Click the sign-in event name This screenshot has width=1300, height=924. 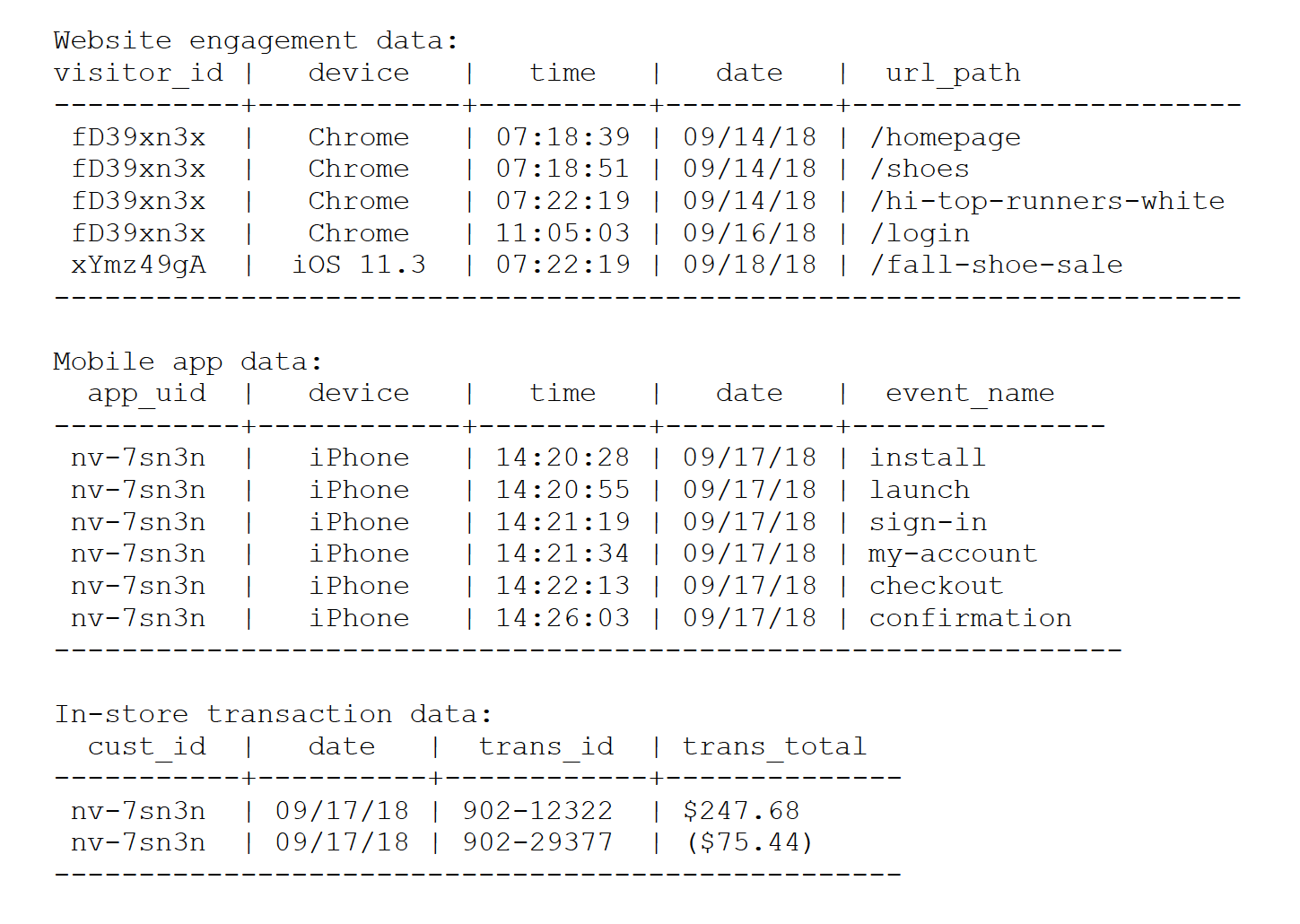(x=928, y=522)
